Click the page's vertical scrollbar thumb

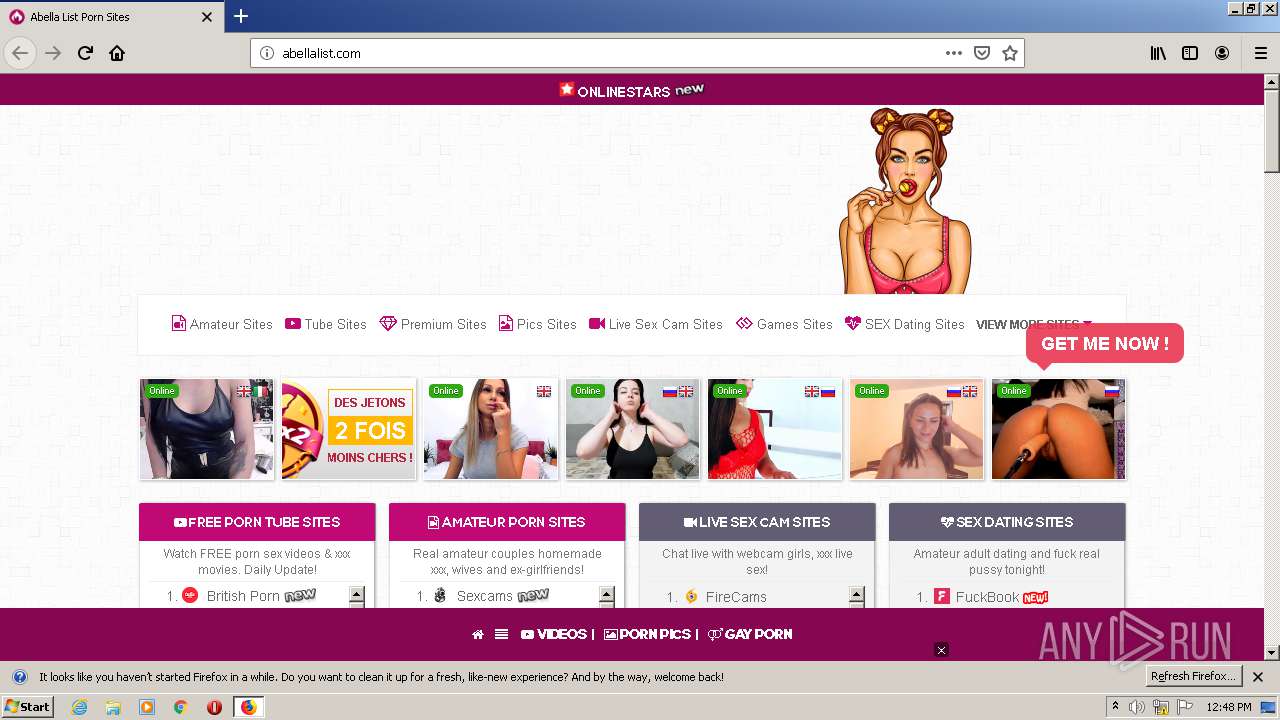pyautogui.click(x=1272, y=131)
